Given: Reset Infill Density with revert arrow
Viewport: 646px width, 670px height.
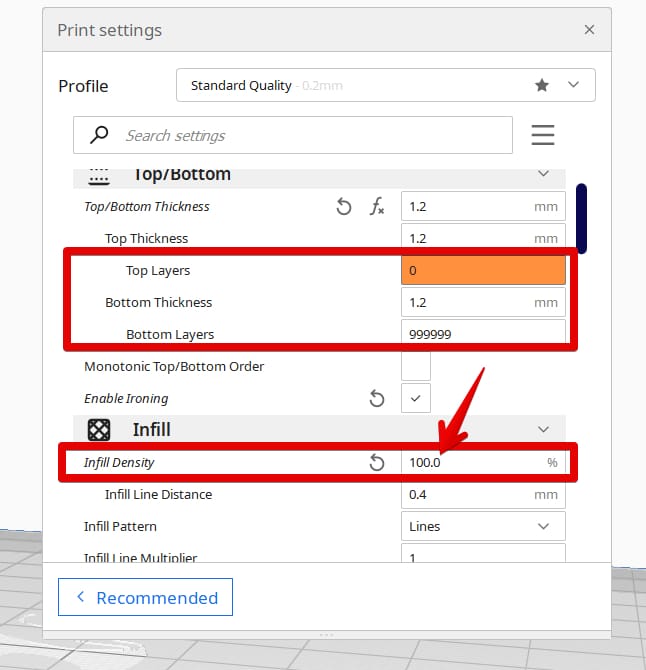Looking at the screenshot, I should click(x=376, y=463).
